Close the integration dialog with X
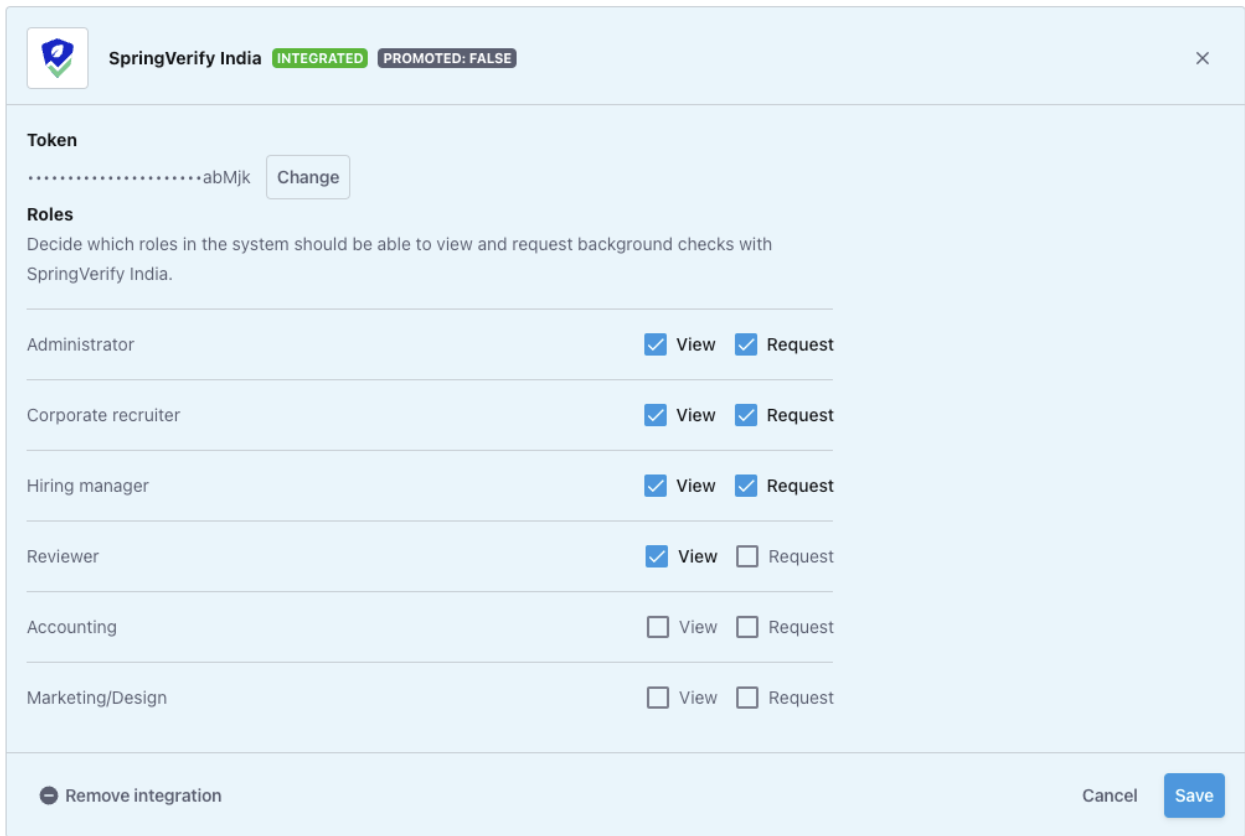This screenshot has width=1245, height=836. click(x=1202, y=58)
